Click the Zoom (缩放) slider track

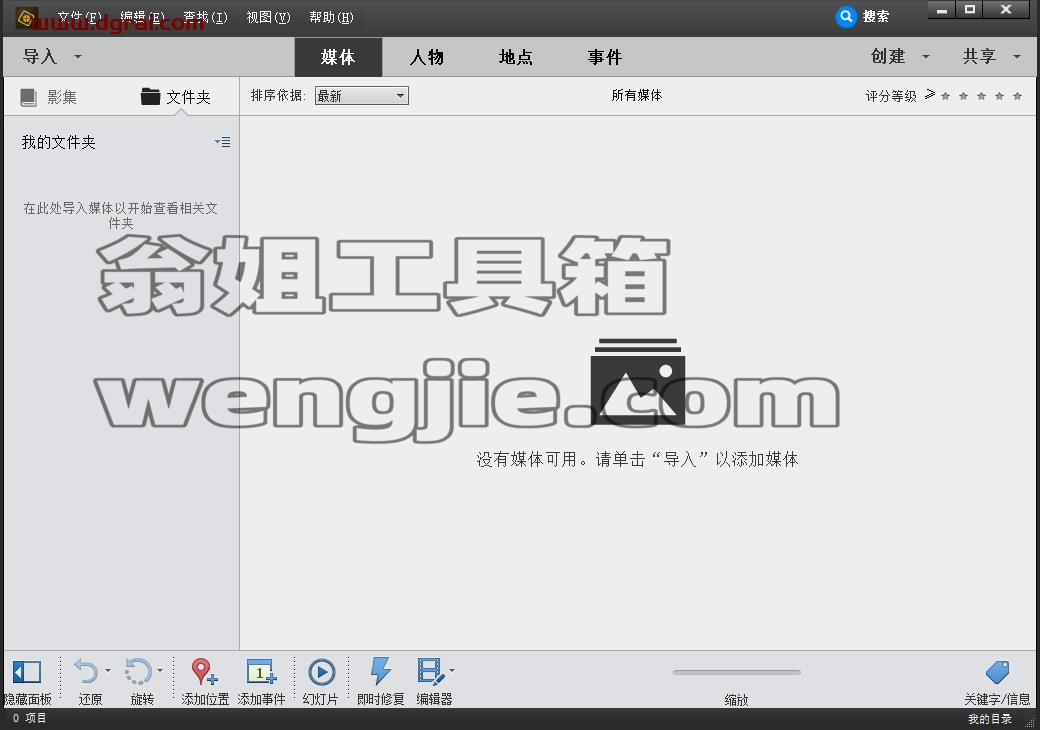(737, 672)
